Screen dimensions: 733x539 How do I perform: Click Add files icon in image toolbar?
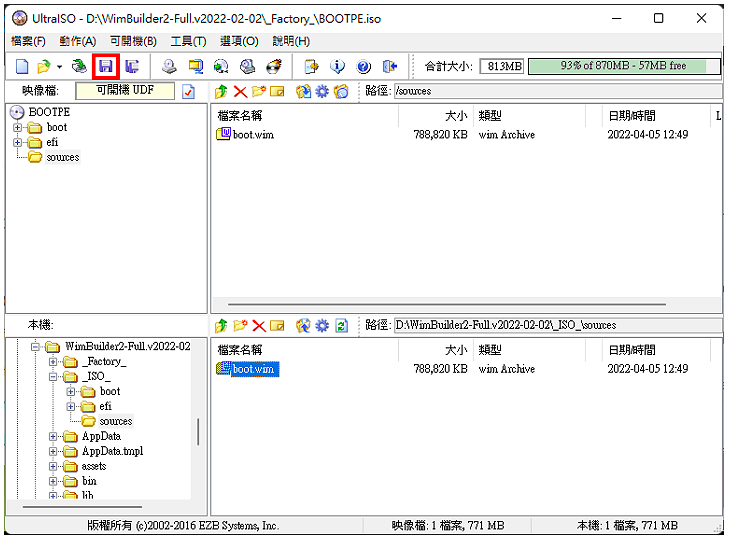point(303,91)
